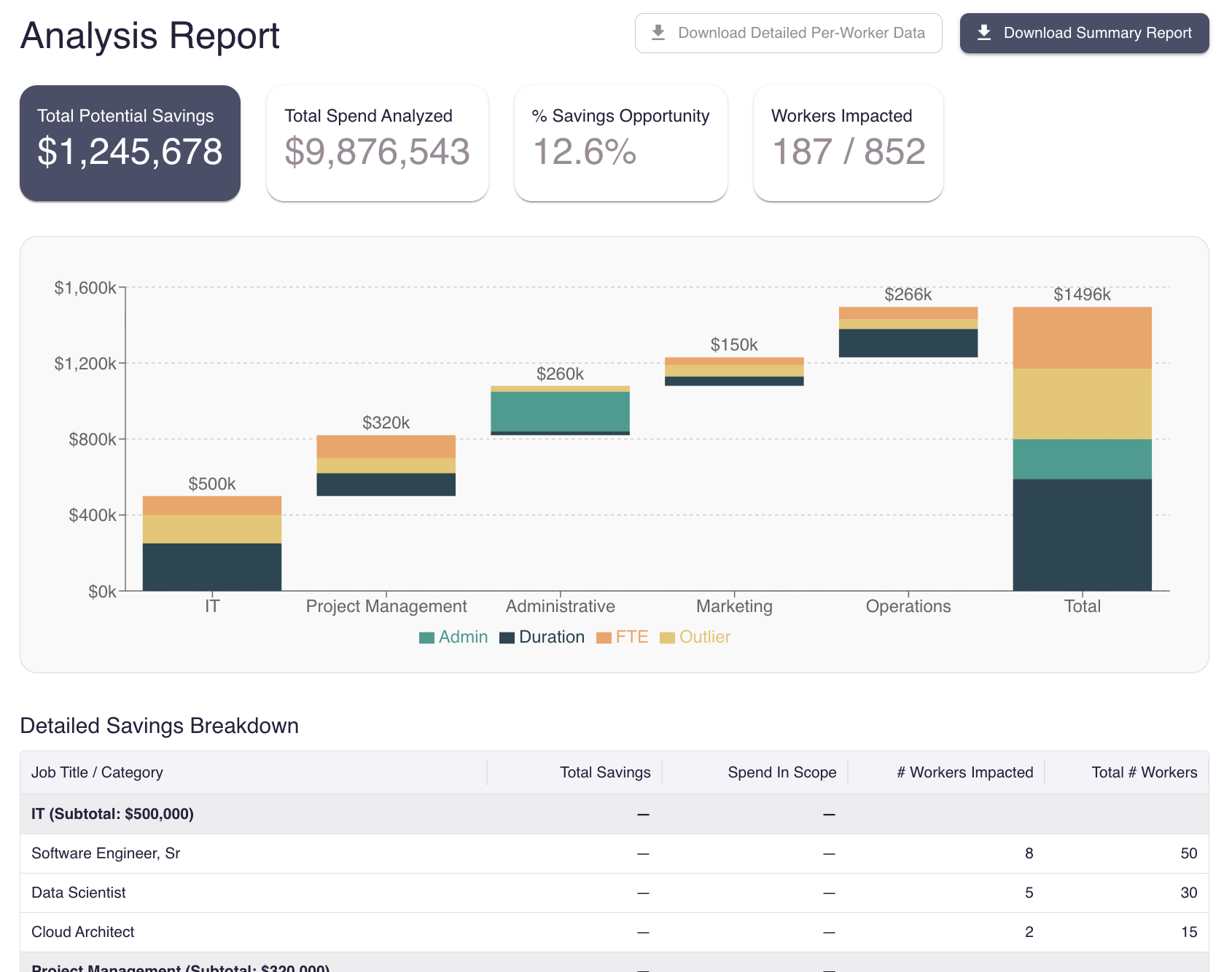
Task: Select the Data Scientist table row
Action: click(x=79, y=893)
